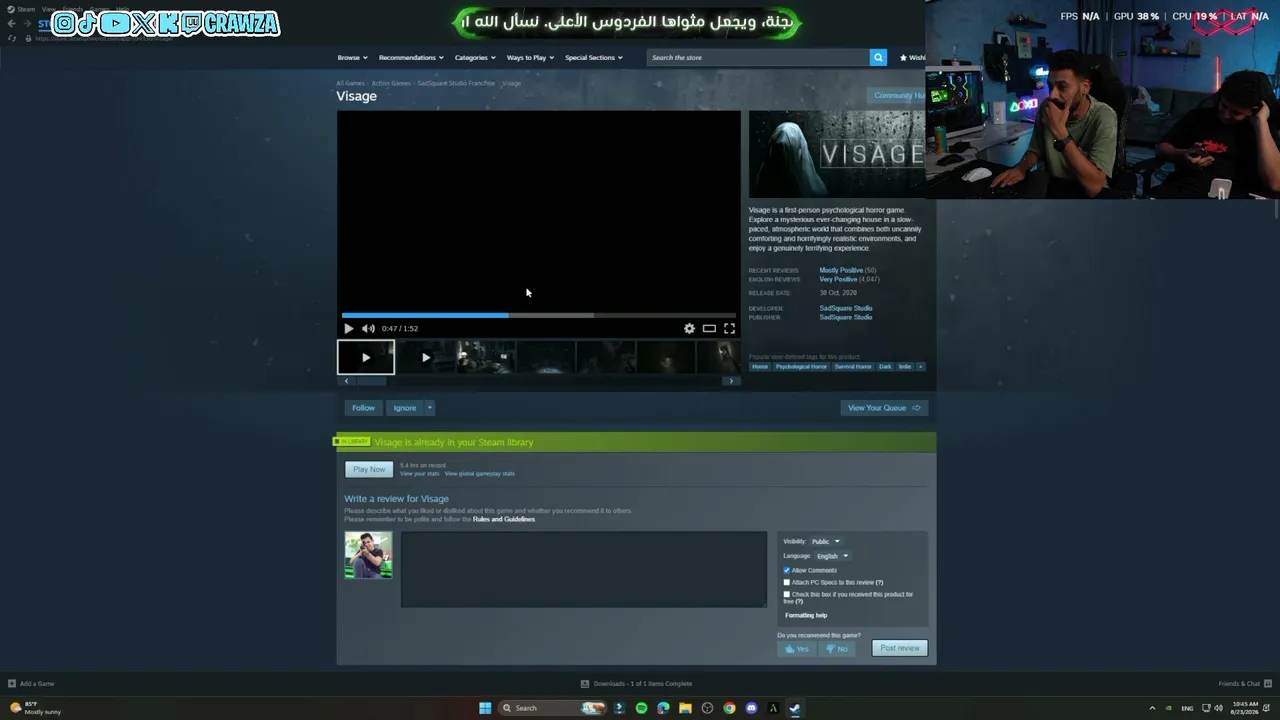
Task: Open Downloads status in Steam footer
Action: (636, 684)
